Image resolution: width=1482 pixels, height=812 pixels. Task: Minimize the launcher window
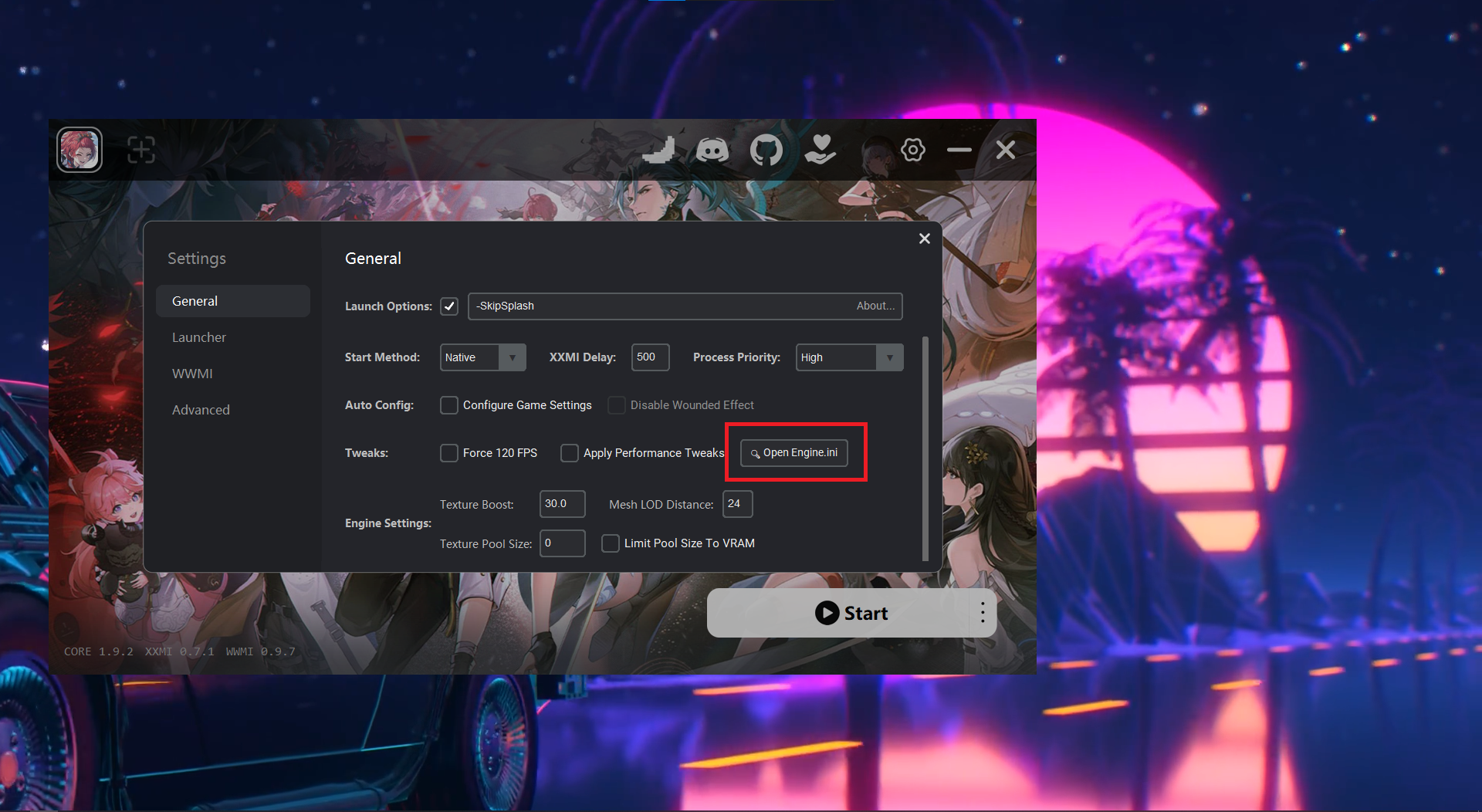pyautogui.click(x=959, y=150)
